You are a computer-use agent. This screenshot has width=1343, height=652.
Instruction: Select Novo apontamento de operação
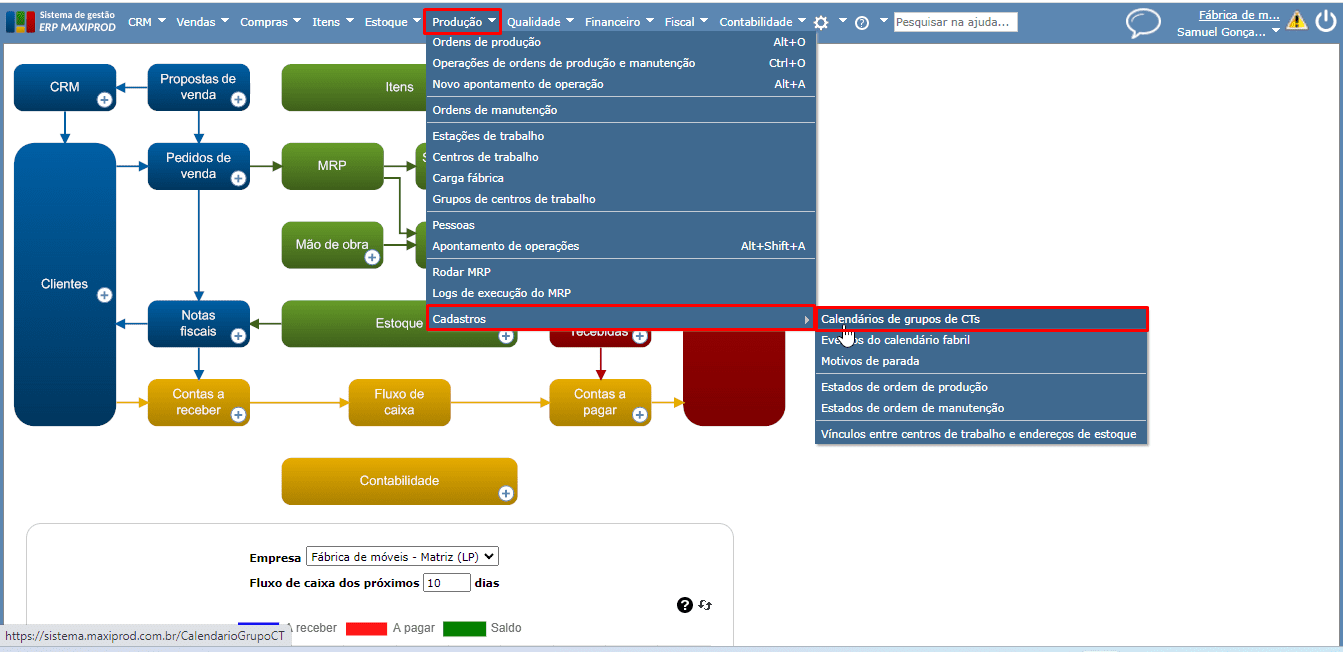point(621,84)
